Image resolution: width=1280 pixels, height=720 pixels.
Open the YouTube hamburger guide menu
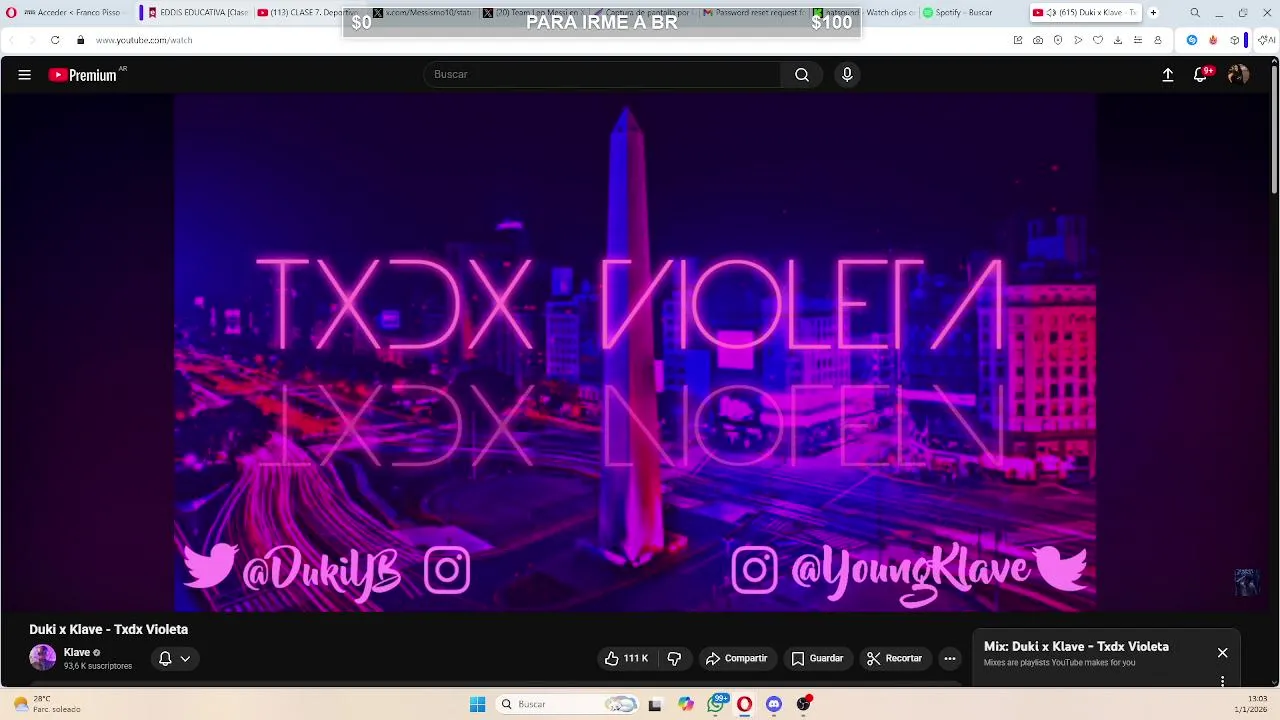click(25, 75)
